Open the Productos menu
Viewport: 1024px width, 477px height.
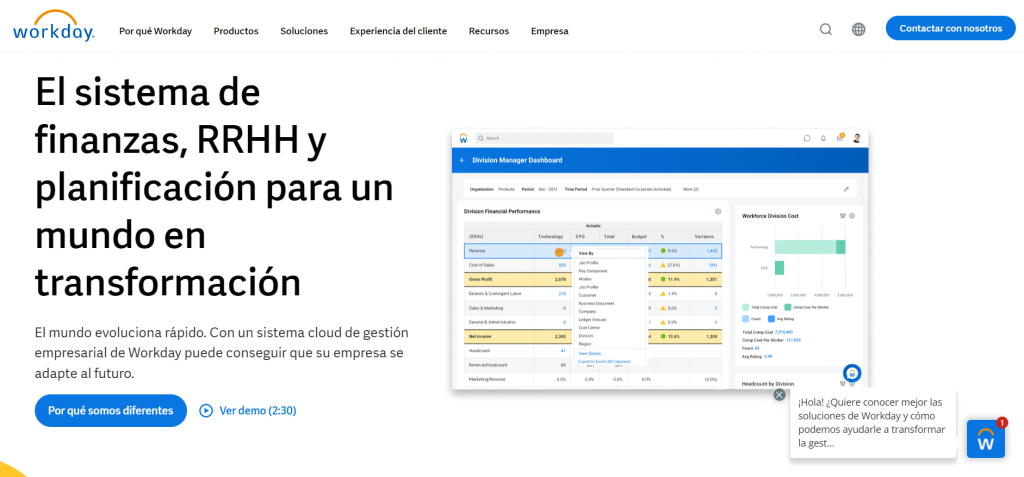[x=236, y=31]
